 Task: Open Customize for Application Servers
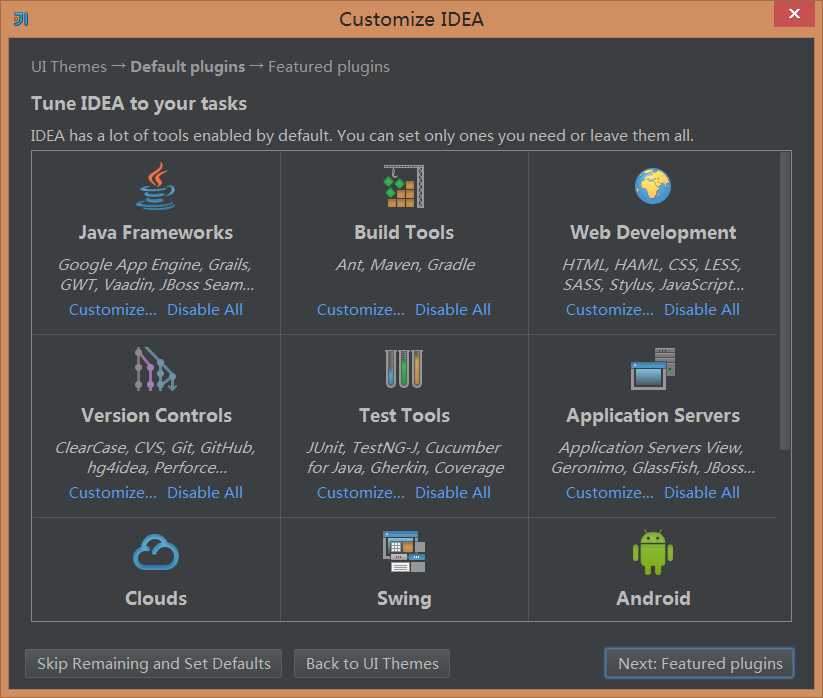click(x=610, y=493)
